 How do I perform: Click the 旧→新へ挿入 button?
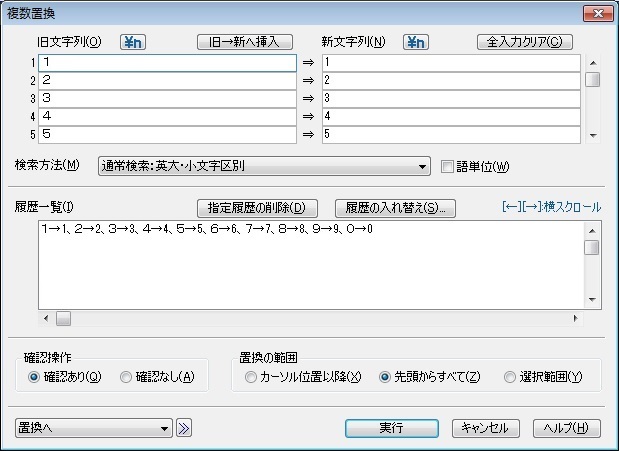pyautogui.click(x=245, y=42)
